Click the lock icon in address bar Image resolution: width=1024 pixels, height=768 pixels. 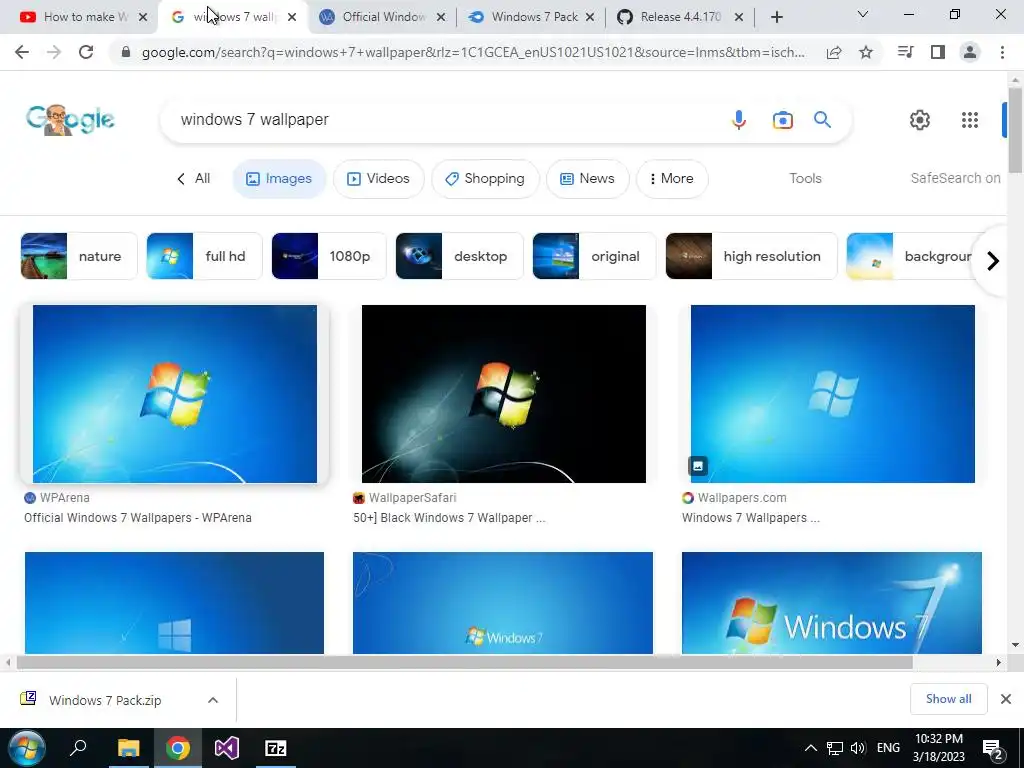click(x=126, y=52)
